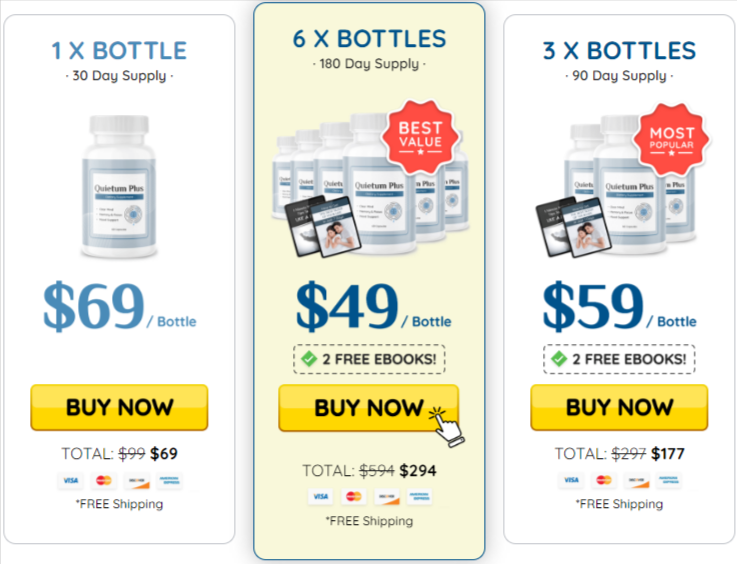Click the 1 X BOTTLE heading
This screenshot has height=564, width=737.
click(x=119, y=51)
